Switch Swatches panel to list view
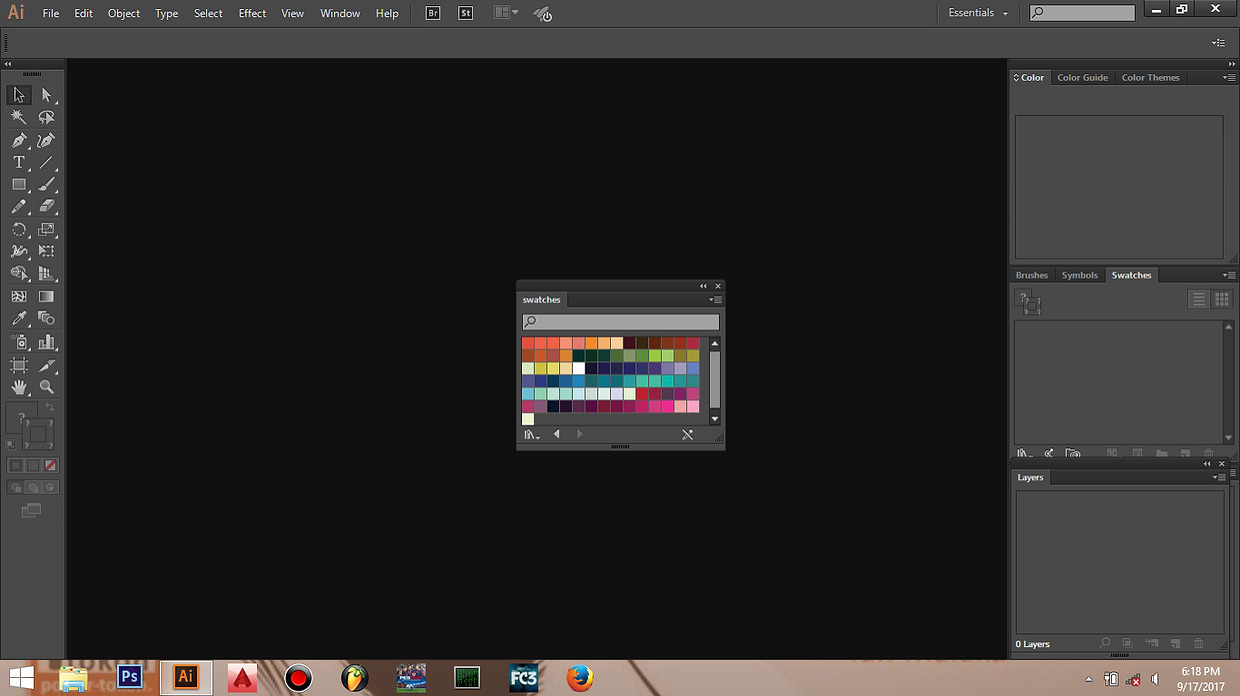Screen dimensions: 1240x696 [x=1199, y=299]
